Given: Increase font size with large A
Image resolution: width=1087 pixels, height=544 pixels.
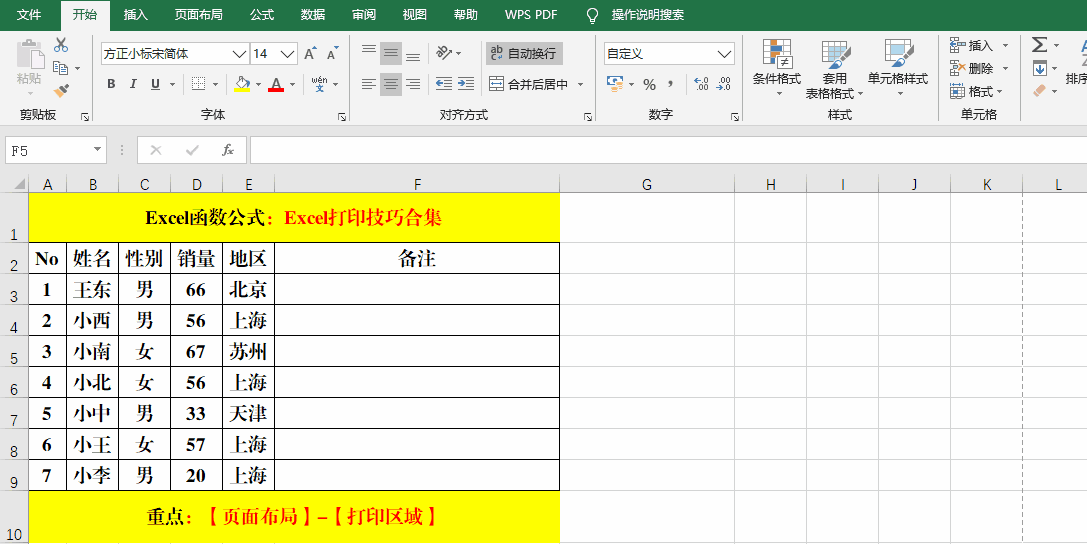Looking at the screenshot, I should click(x=310, y=53).
